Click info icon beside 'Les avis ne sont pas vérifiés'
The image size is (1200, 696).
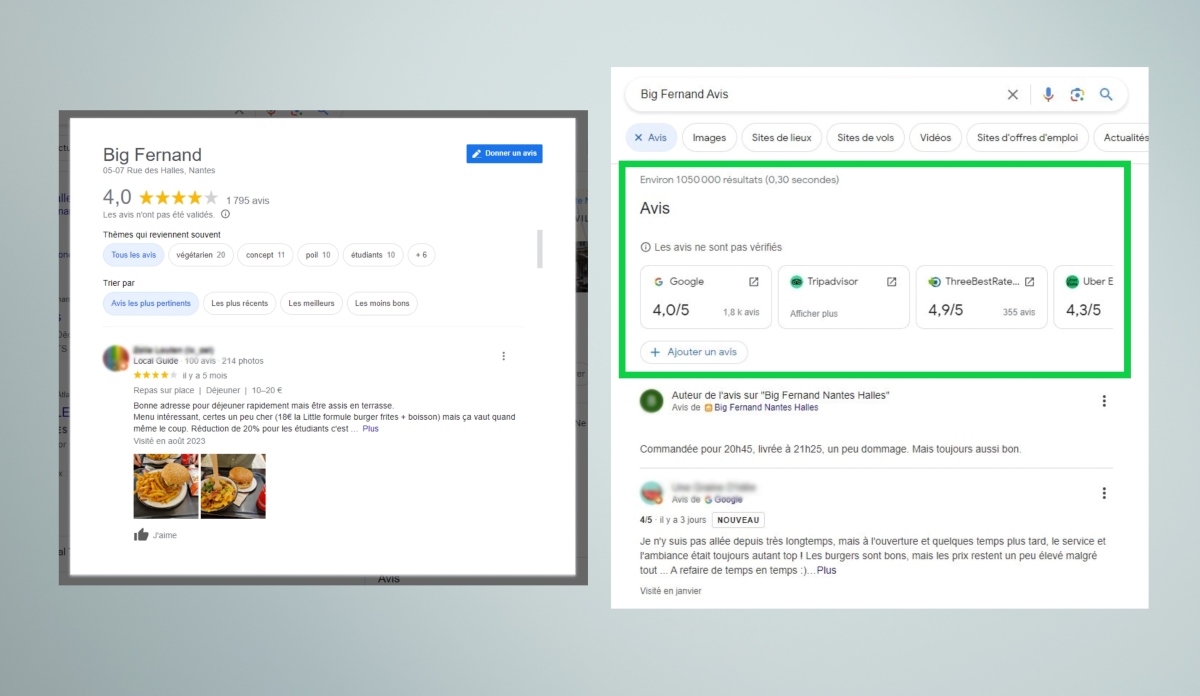tap(645, 247)
